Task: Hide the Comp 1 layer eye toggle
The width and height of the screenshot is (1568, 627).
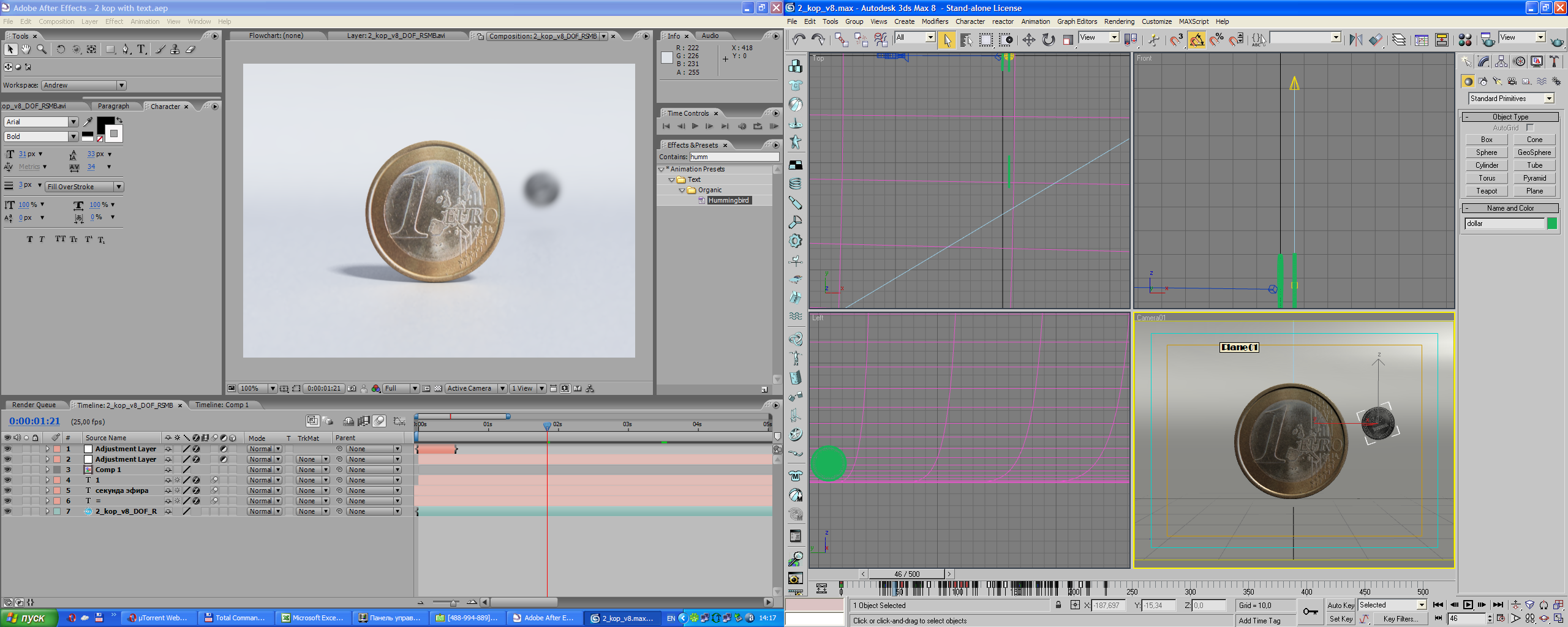Action: click(7, 470)
